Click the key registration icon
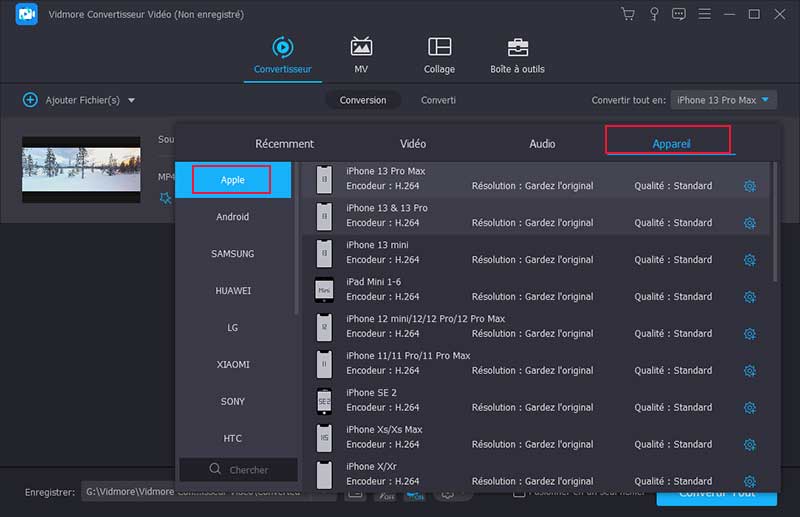The width and height of the screenshot is (800, 517). point(654,14)
